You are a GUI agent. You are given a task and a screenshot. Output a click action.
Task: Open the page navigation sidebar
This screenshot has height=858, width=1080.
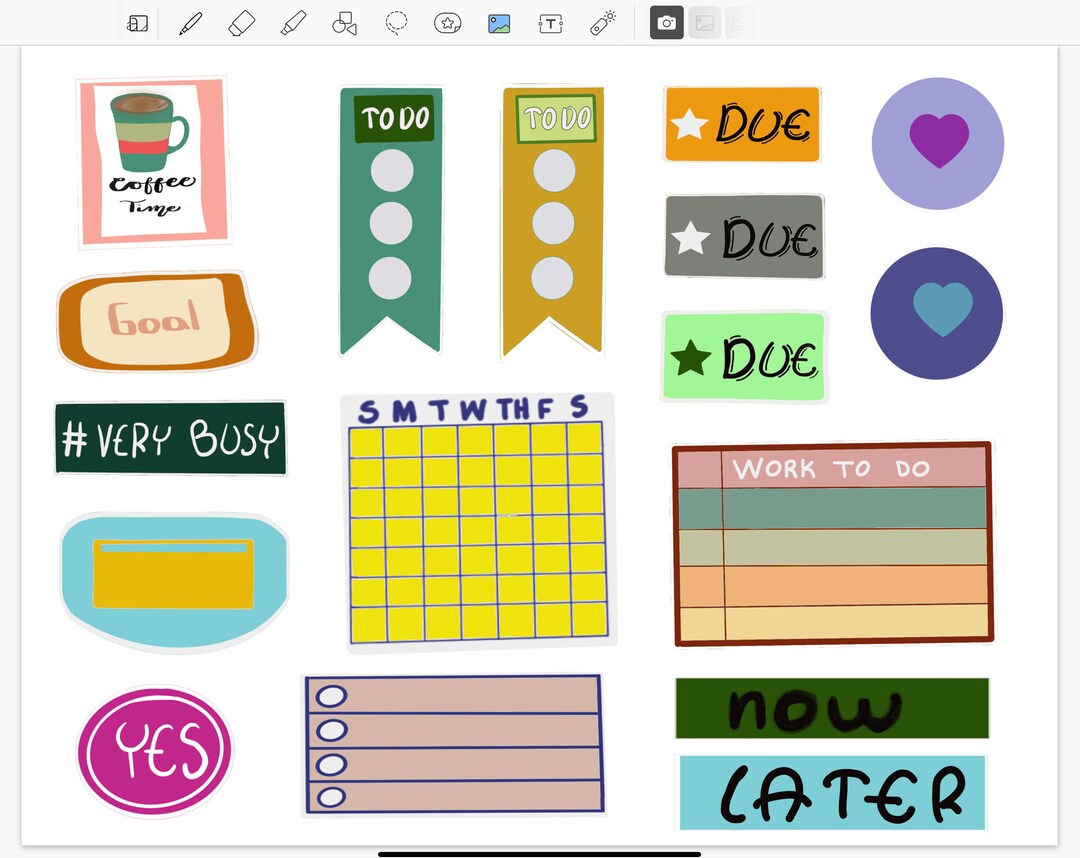click(137, 23)
